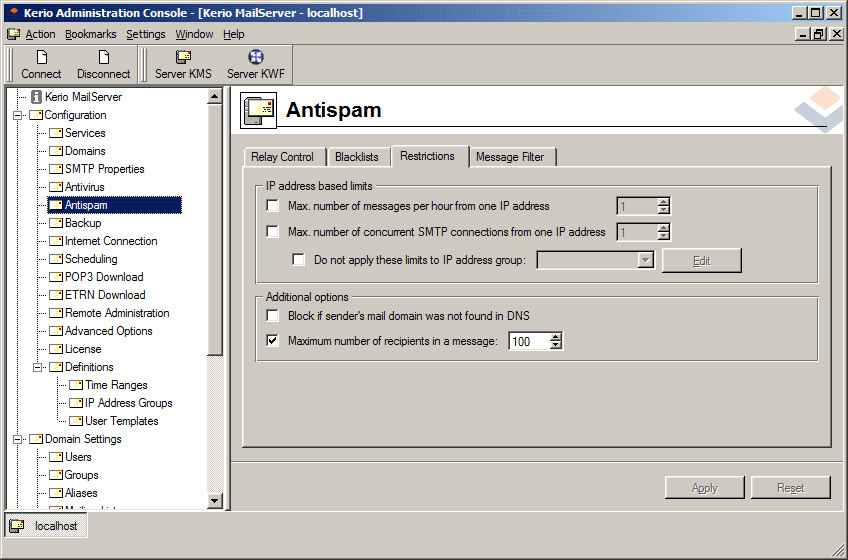Click the Scheduling tree icon

(x=56, y=259)
